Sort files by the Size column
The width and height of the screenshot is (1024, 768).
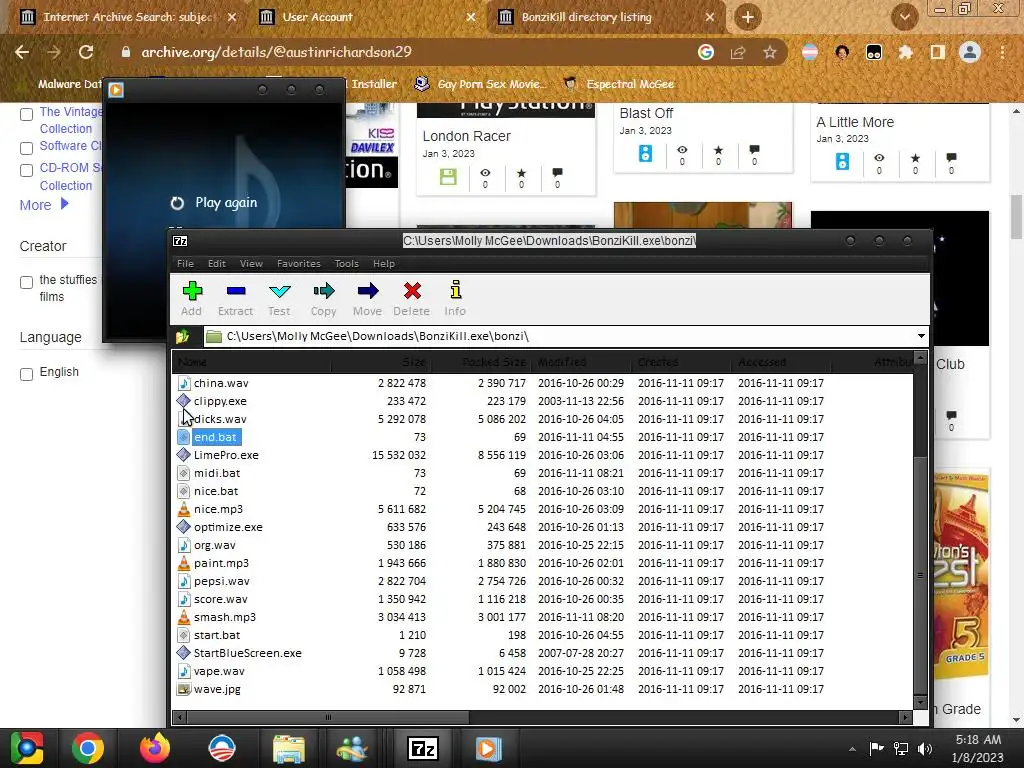click(x=413, y=362)
